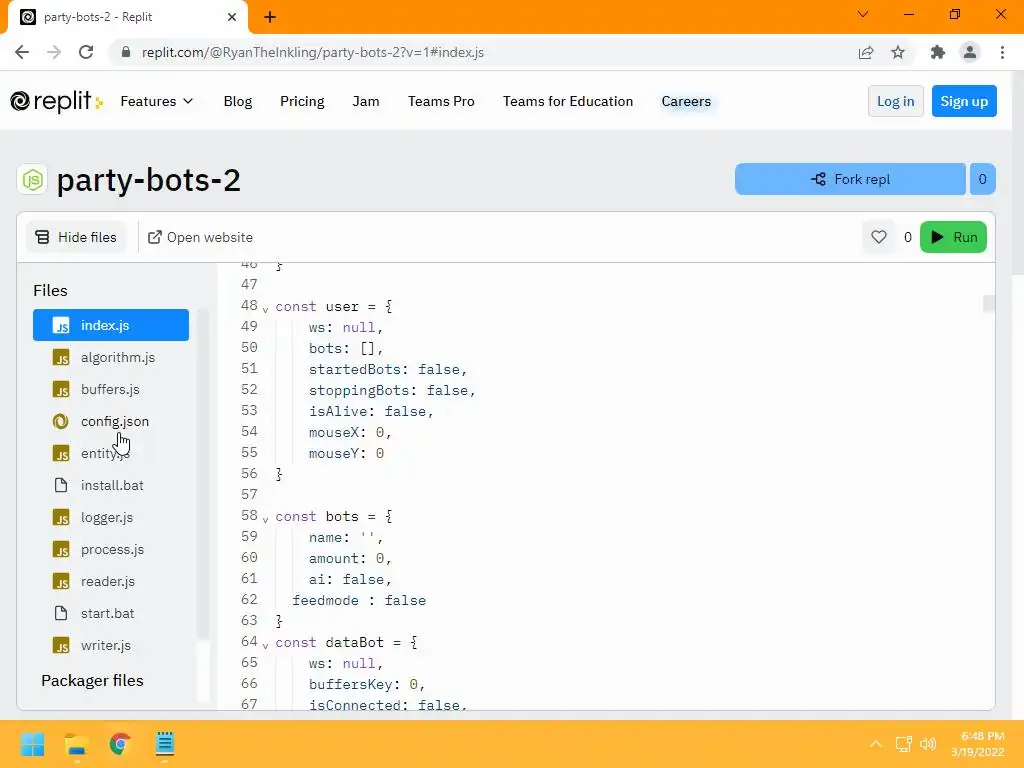
Task: Open browser extensions menu
Action: [938, 52]
